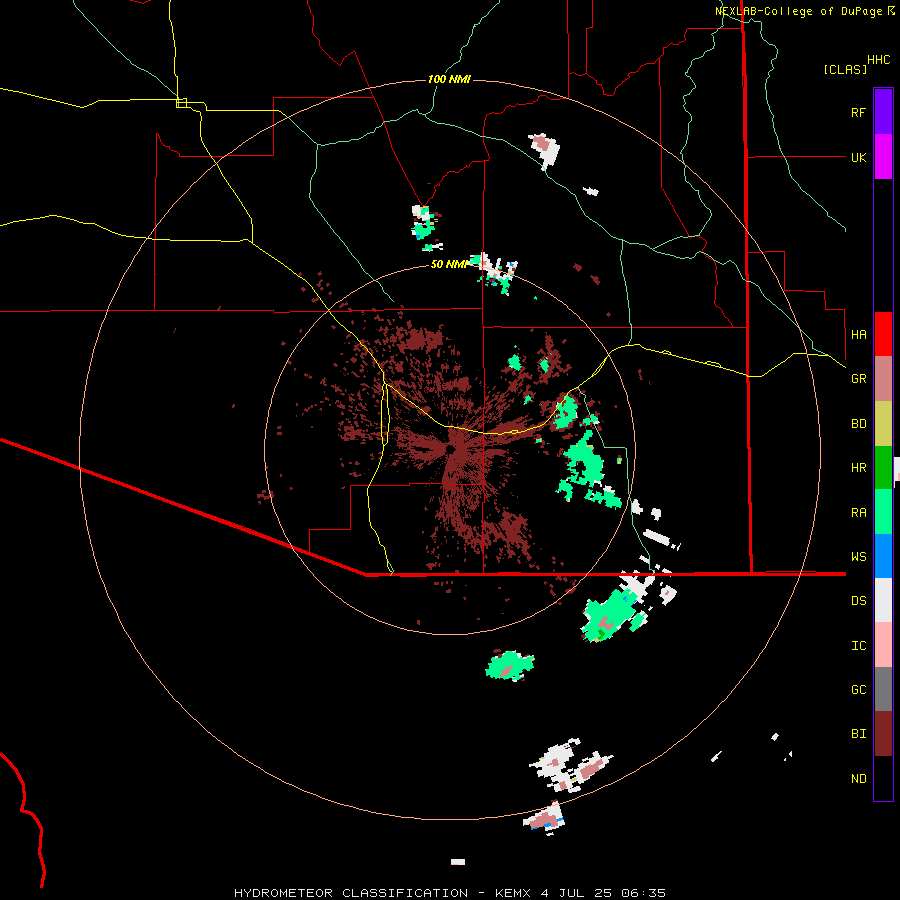Viewport: 900px width, 900px height.
Task: Click the magenta UK legend color swatch
Action: tap(883, 157)
